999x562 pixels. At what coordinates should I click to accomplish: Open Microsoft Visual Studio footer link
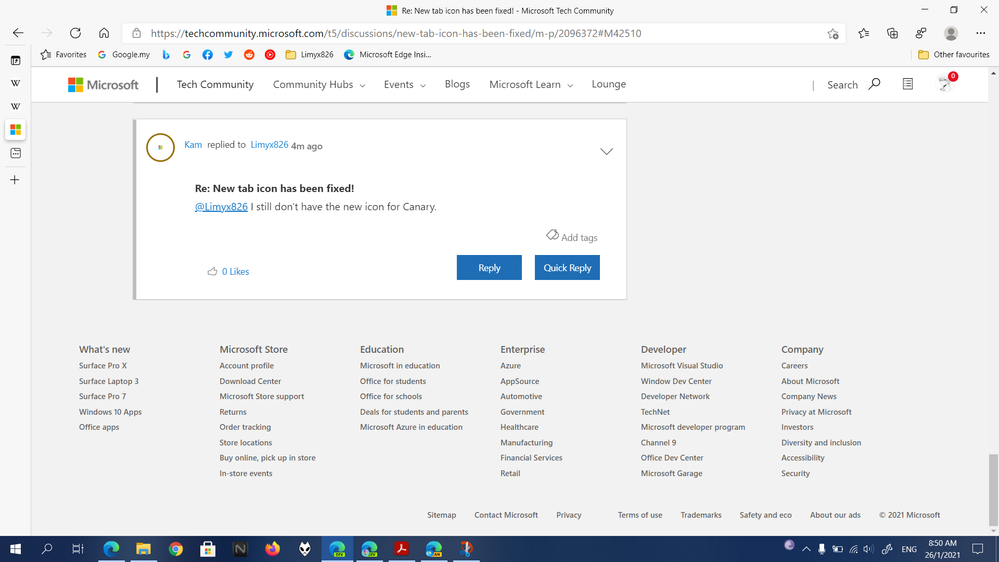click(682, 366)
